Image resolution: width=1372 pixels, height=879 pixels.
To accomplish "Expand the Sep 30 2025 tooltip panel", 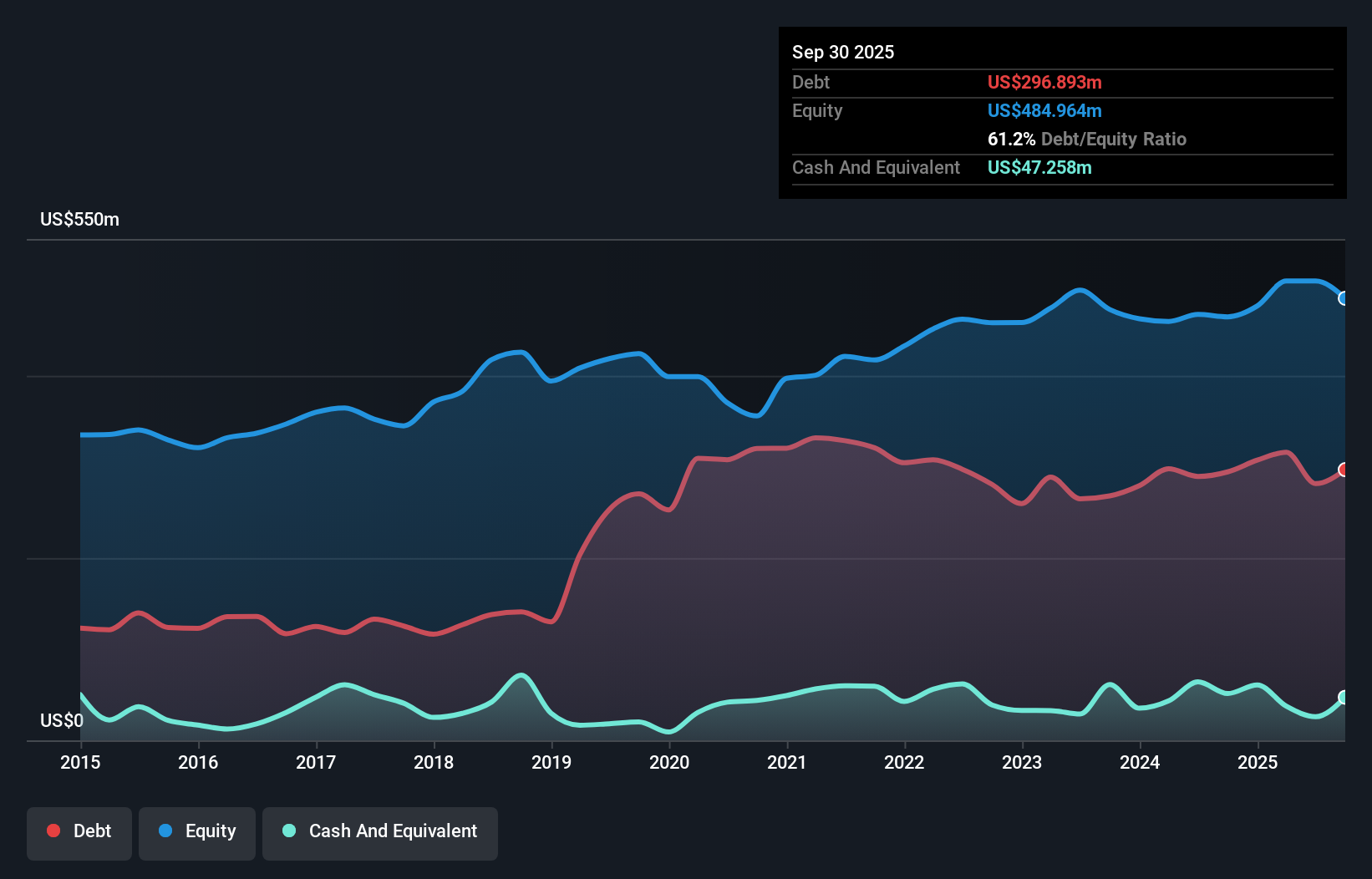I will 843,52.
